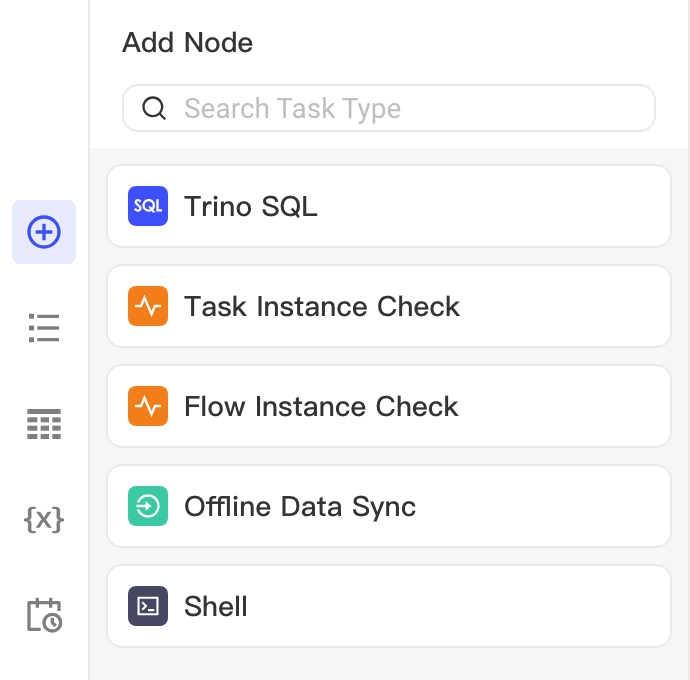Open the list view sidebar icon
This screenshot has width=690, height=680.
pos(44,328)
